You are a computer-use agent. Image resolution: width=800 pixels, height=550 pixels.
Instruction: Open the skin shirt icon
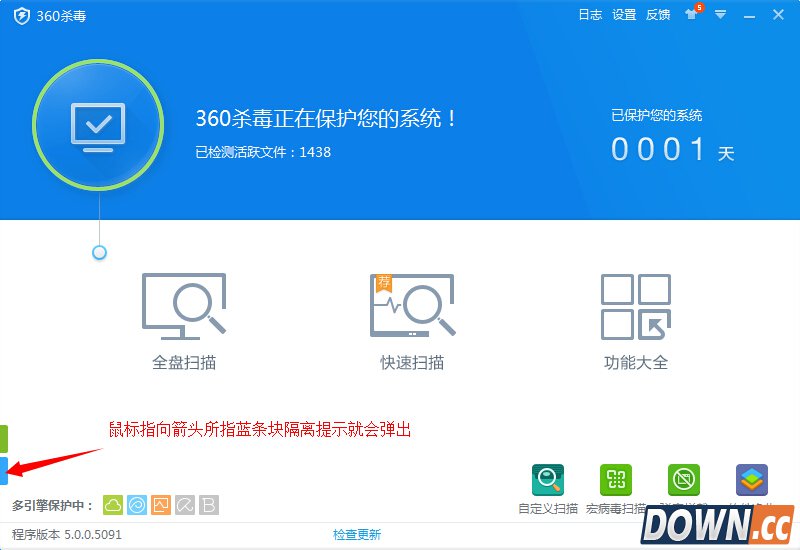pos(691,14)
